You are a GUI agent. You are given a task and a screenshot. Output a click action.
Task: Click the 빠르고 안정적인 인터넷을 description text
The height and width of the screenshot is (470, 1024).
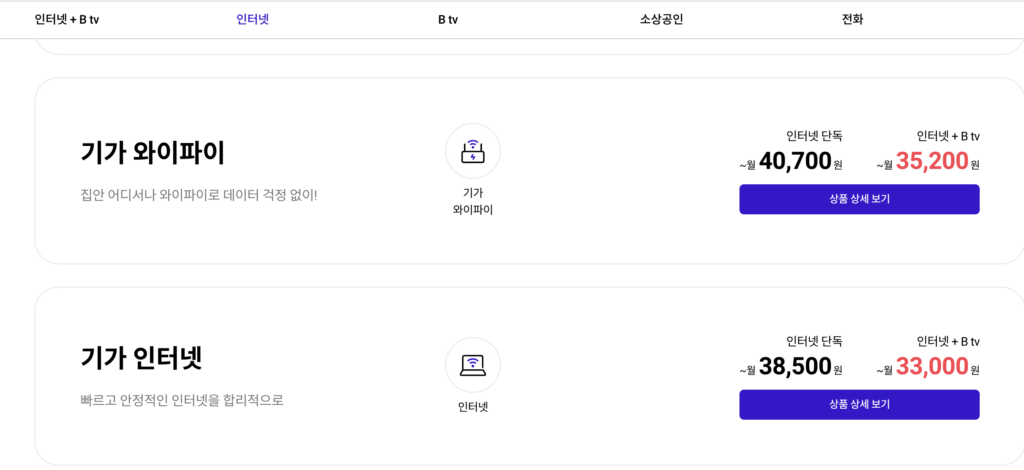[x=182, y=400]
